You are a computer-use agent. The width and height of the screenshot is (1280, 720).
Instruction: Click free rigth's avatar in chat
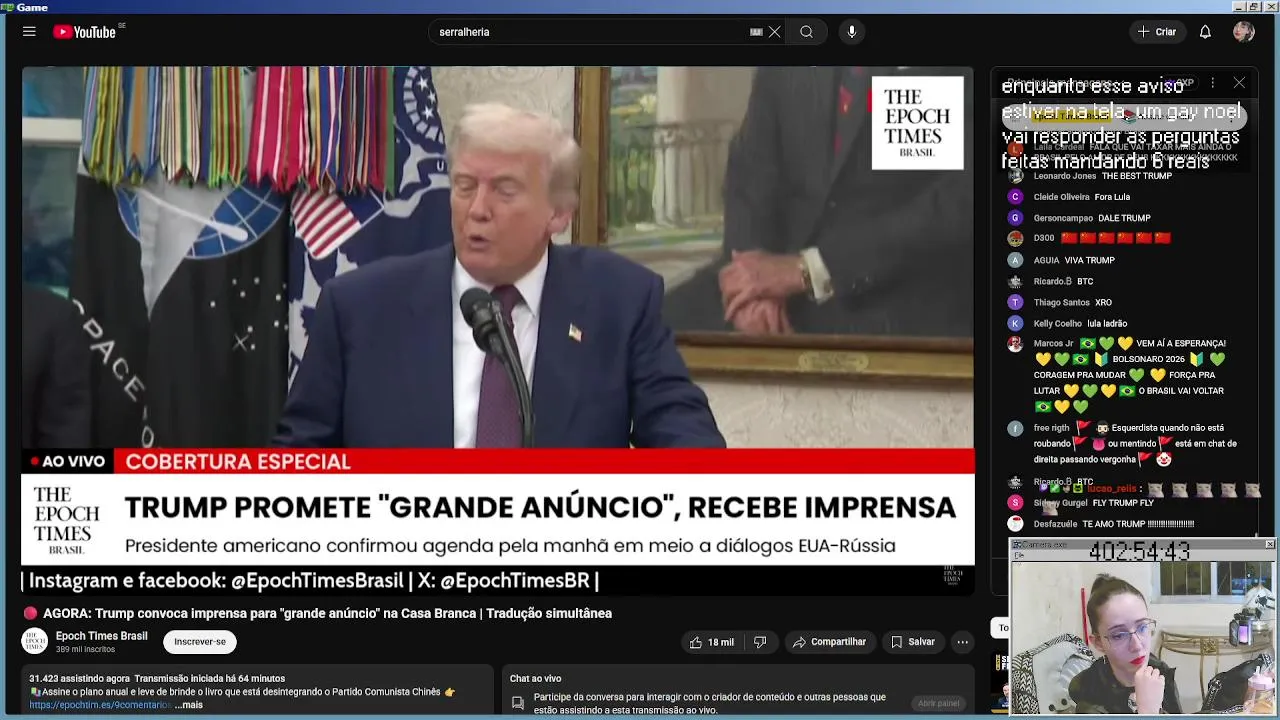click(1015, 428)
